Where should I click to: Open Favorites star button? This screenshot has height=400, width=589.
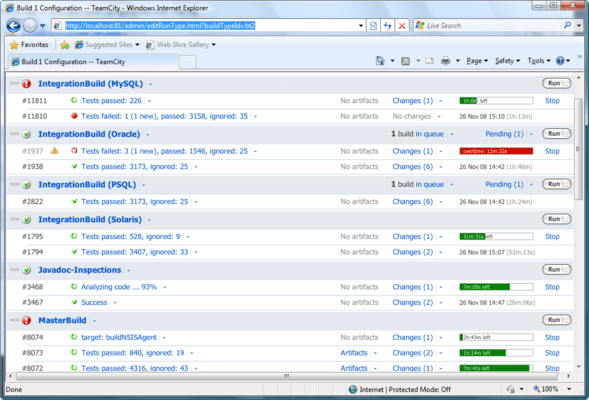29,45
